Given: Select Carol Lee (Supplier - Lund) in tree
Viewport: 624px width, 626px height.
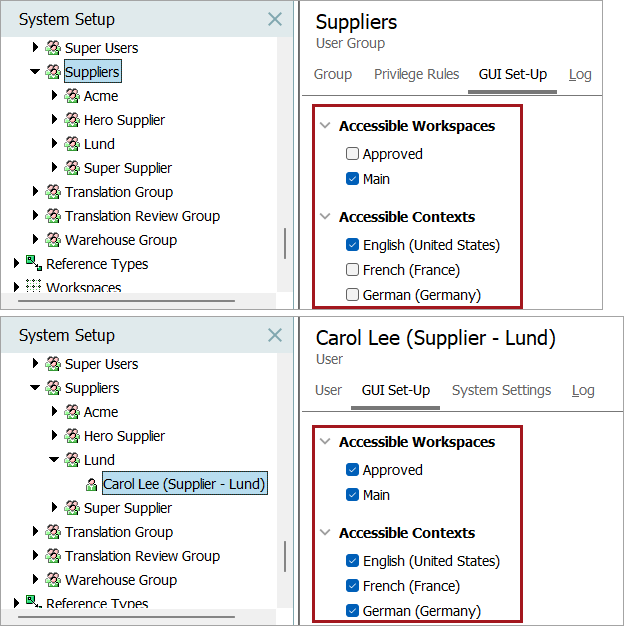Looking at the screenshot, I should [x=184, y=484].
